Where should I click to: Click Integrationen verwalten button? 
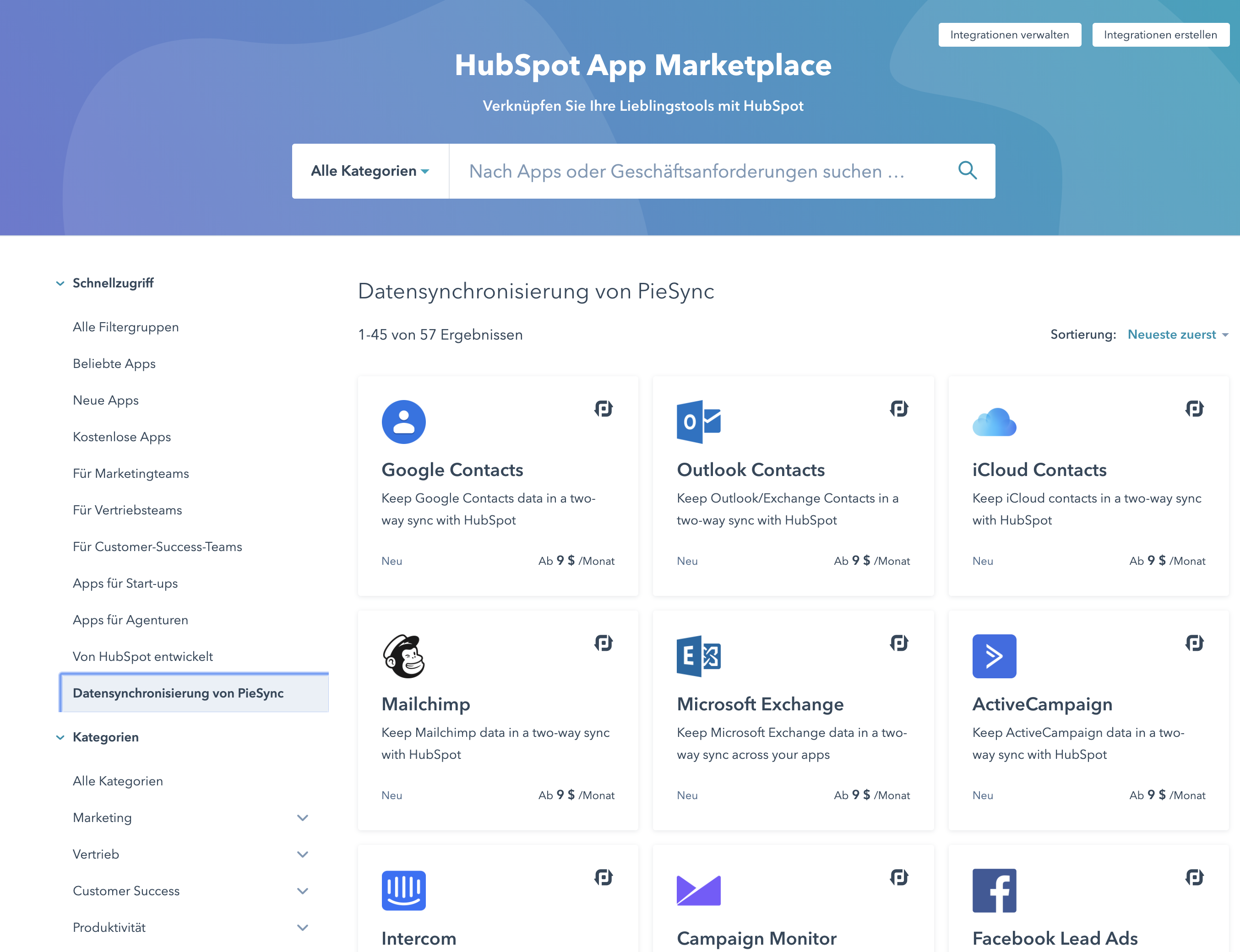tap(1009, 35)
